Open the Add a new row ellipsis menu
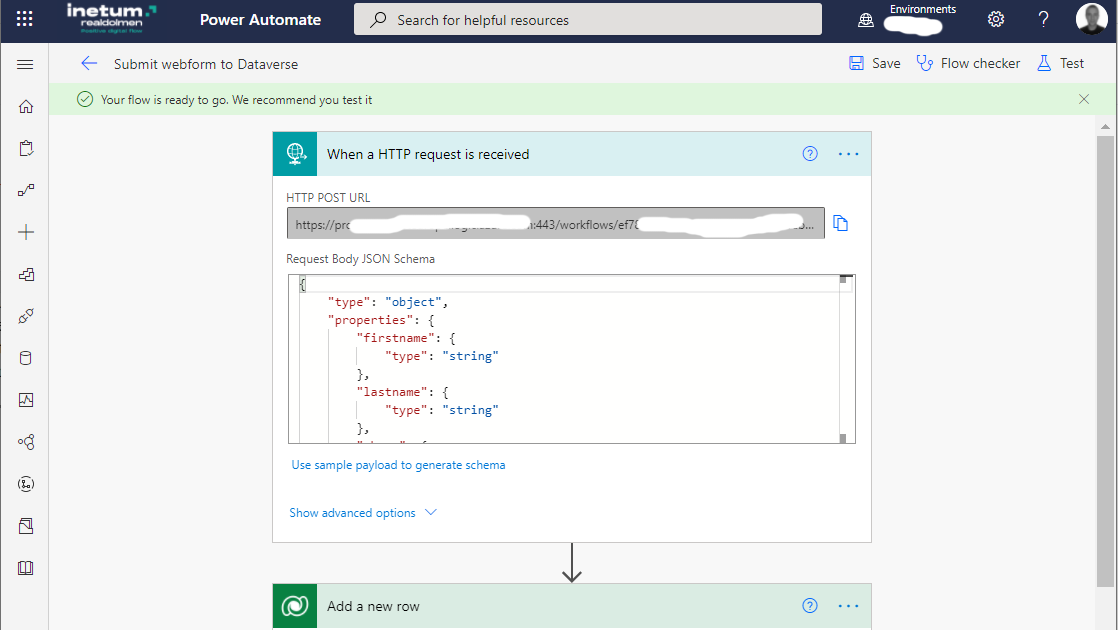This screenshot has width=1118, height=630. tap(848, 605)
